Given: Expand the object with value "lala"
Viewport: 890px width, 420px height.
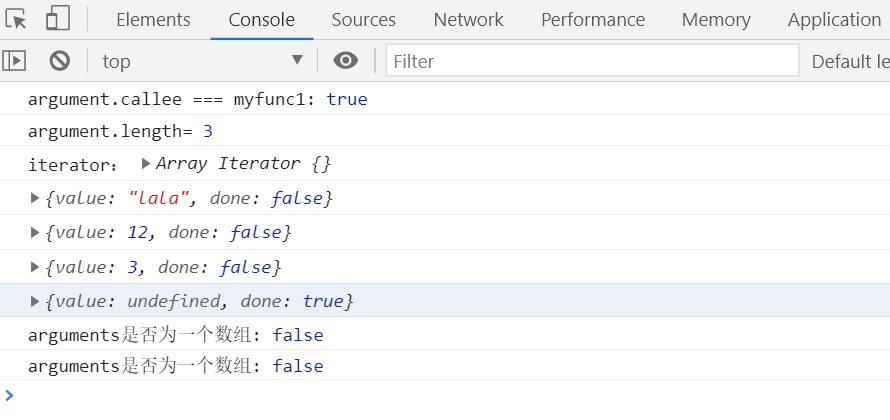Looking at the screenshot, I should point(36,198).
